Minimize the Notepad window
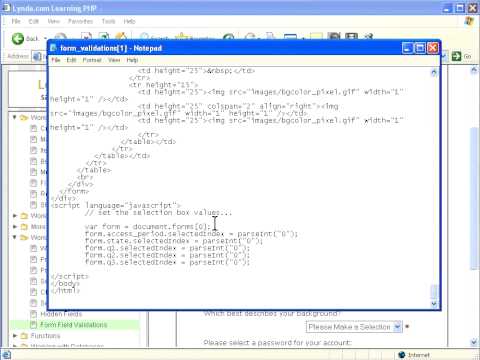 407,48
